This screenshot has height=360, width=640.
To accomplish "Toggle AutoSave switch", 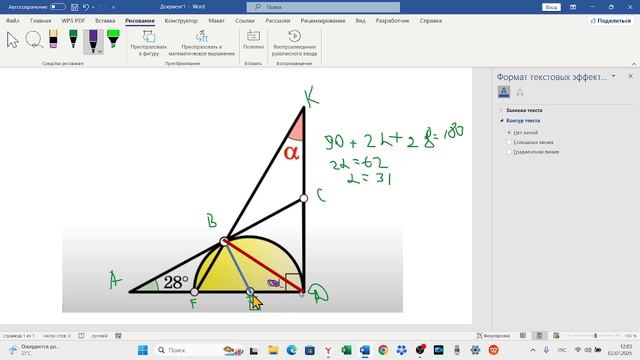I will point(58,7).
